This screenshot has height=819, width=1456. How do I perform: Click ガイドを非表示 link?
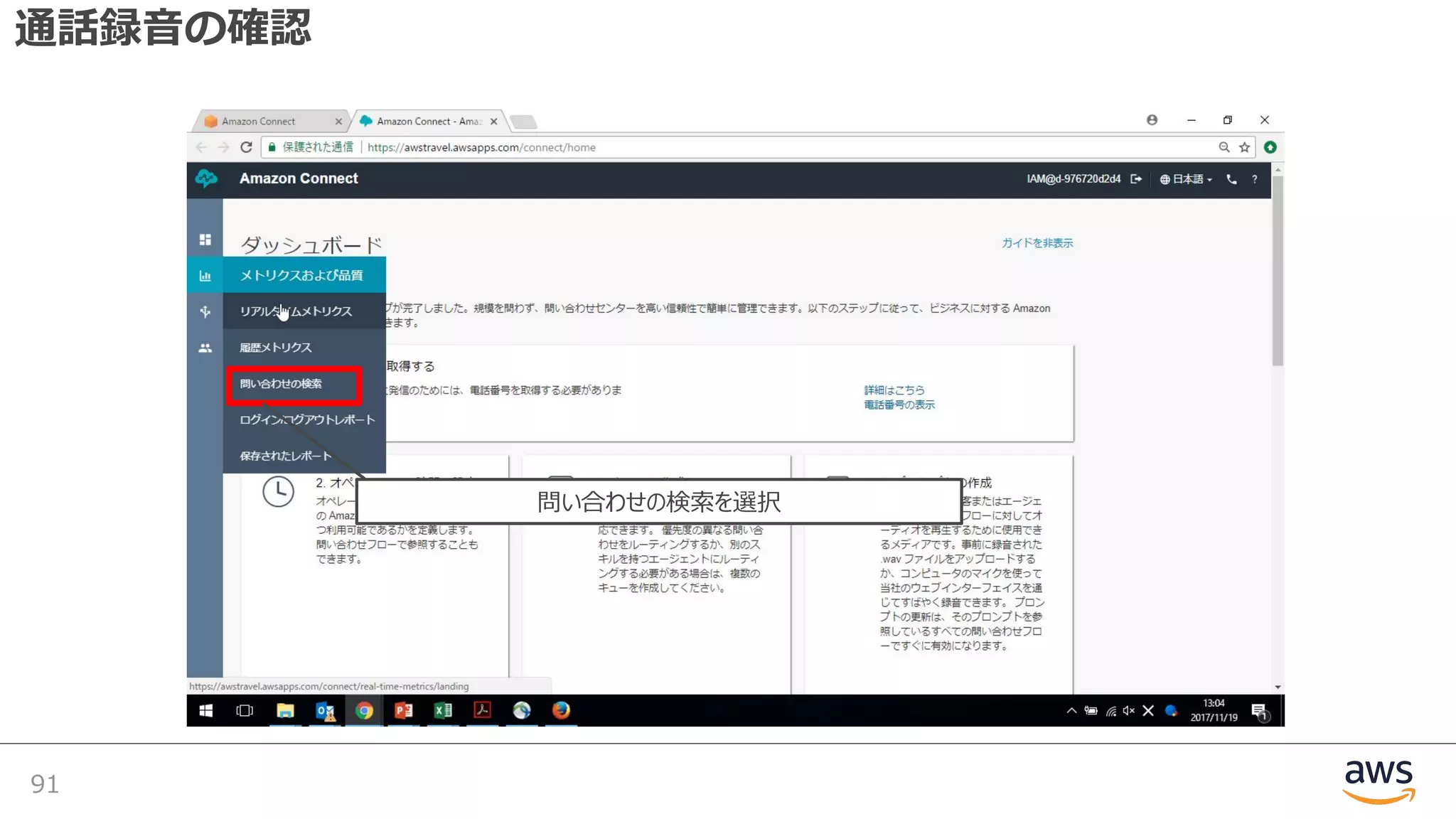click(x=1037, y=243)
